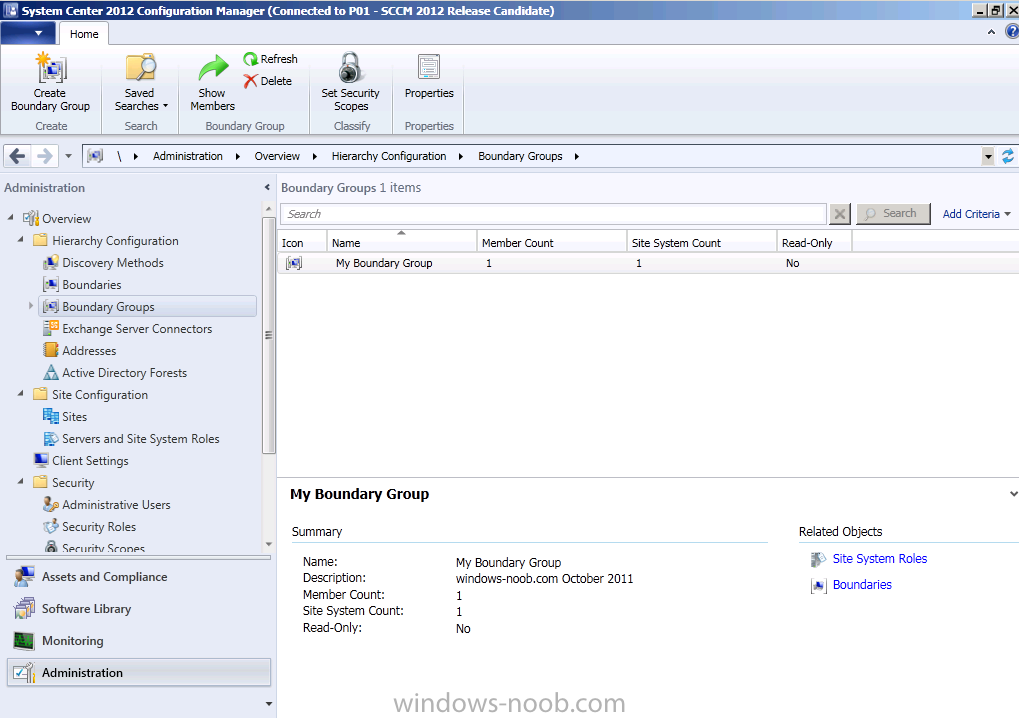
Task: Sort by the Read-Only column header
Action: [x=814, y=242]
